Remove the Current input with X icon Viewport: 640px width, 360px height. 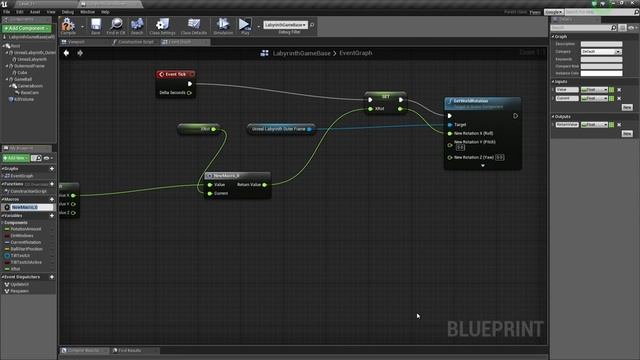pyautogui.click(x=619, y=98)
